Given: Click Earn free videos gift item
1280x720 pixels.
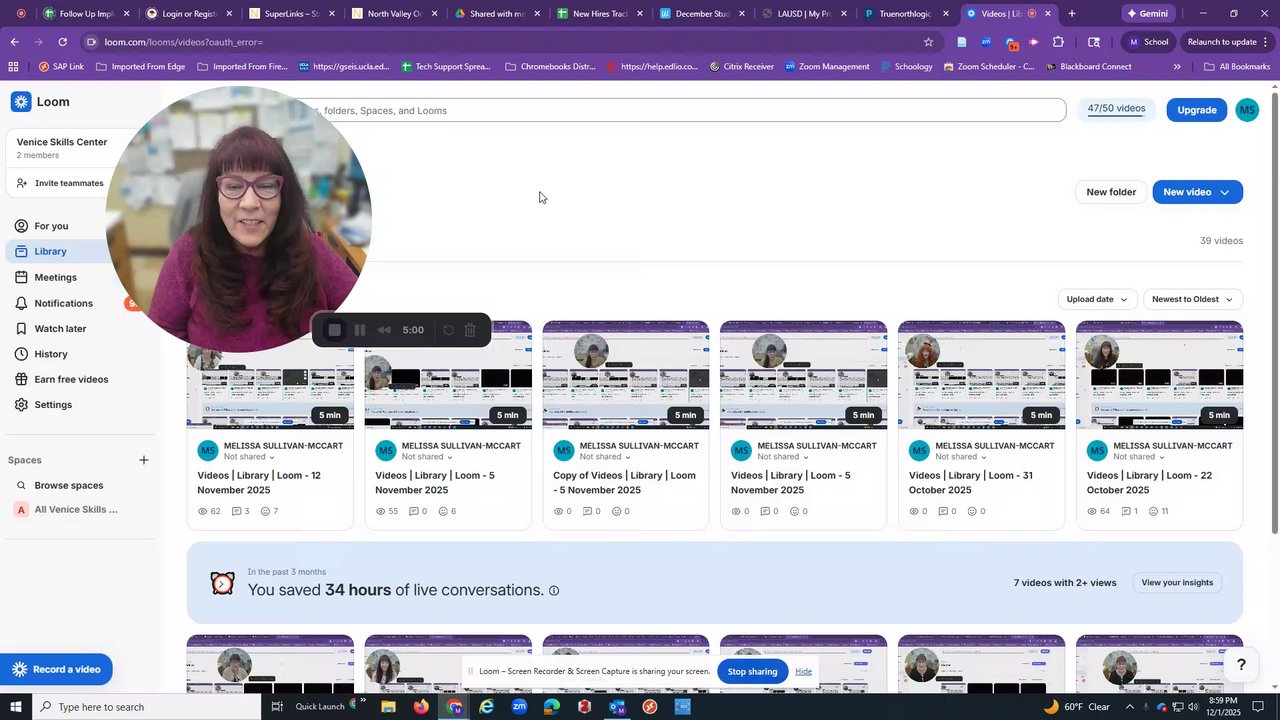Looking at the screenshot, I should (71, 379).
